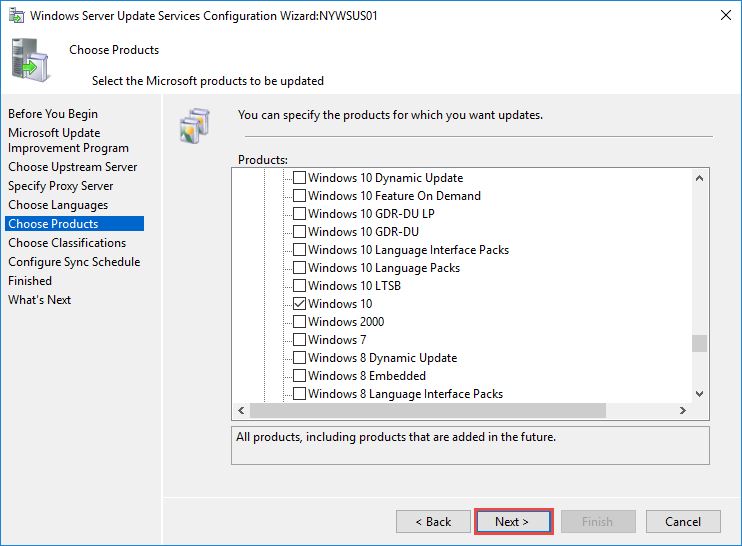The image size is (742, 546).
Task: Click the products icon near the description text
Action: coord(194,126)
